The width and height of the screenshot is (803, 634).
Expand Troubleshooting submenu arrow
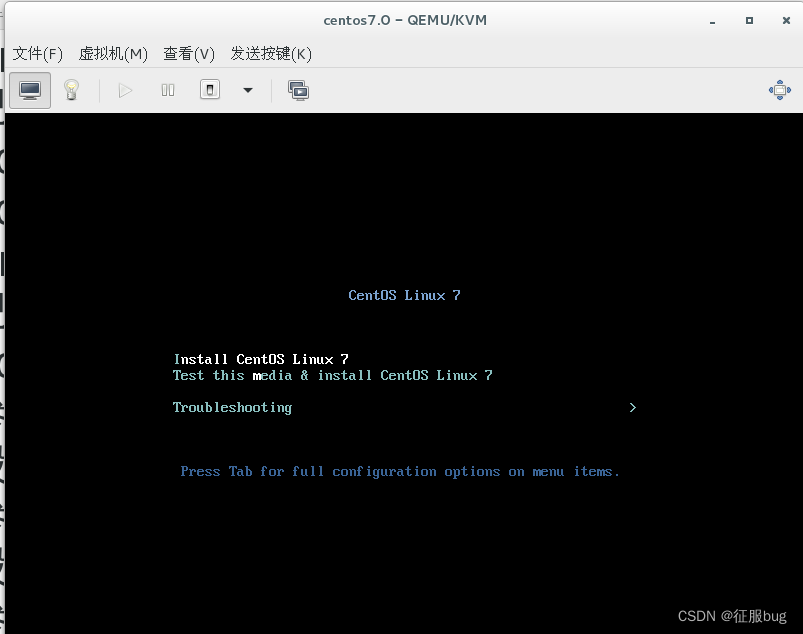click(x=632, y=408)
